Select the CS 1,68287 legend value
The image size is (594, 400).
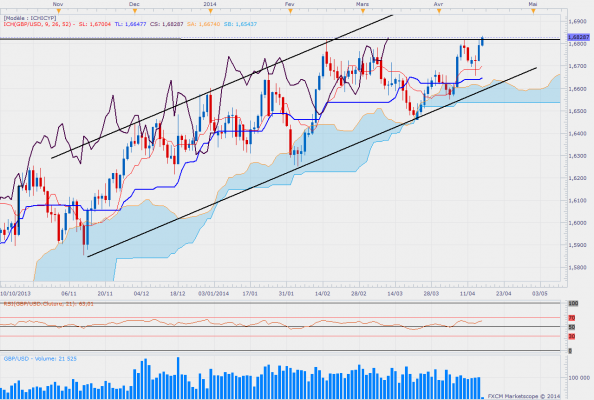(167, 24)
